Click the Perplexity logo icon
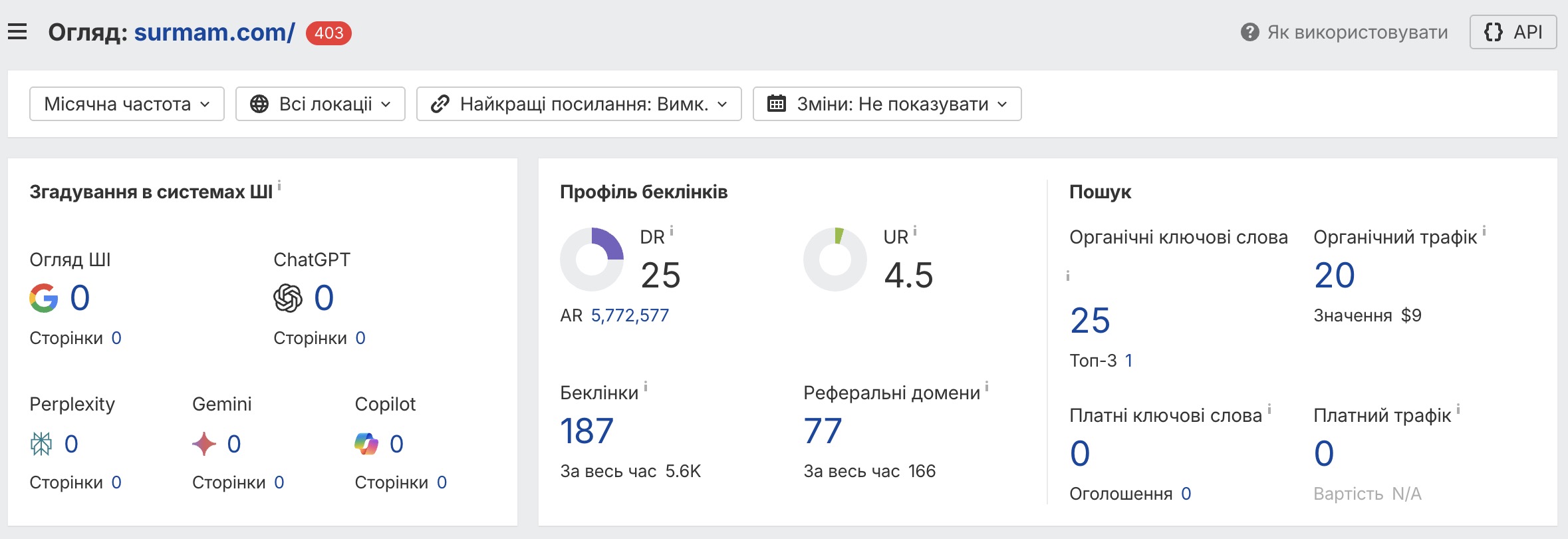Image resolution: width=1568 pixels, height=539 pixels. click(41, 444)
